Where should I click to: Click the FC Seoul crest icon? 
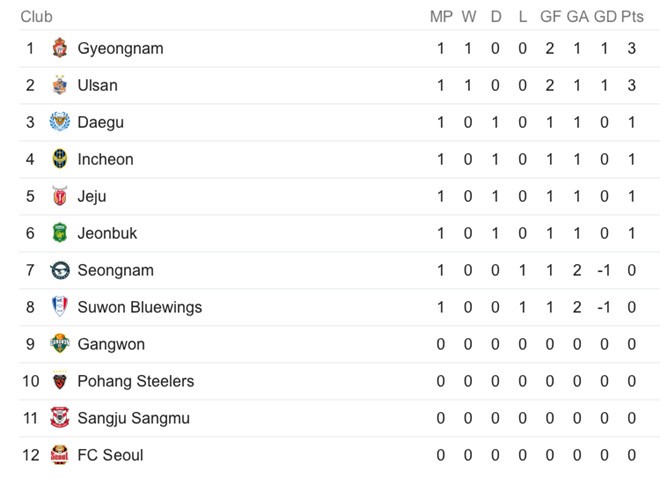tap(60, 455)
